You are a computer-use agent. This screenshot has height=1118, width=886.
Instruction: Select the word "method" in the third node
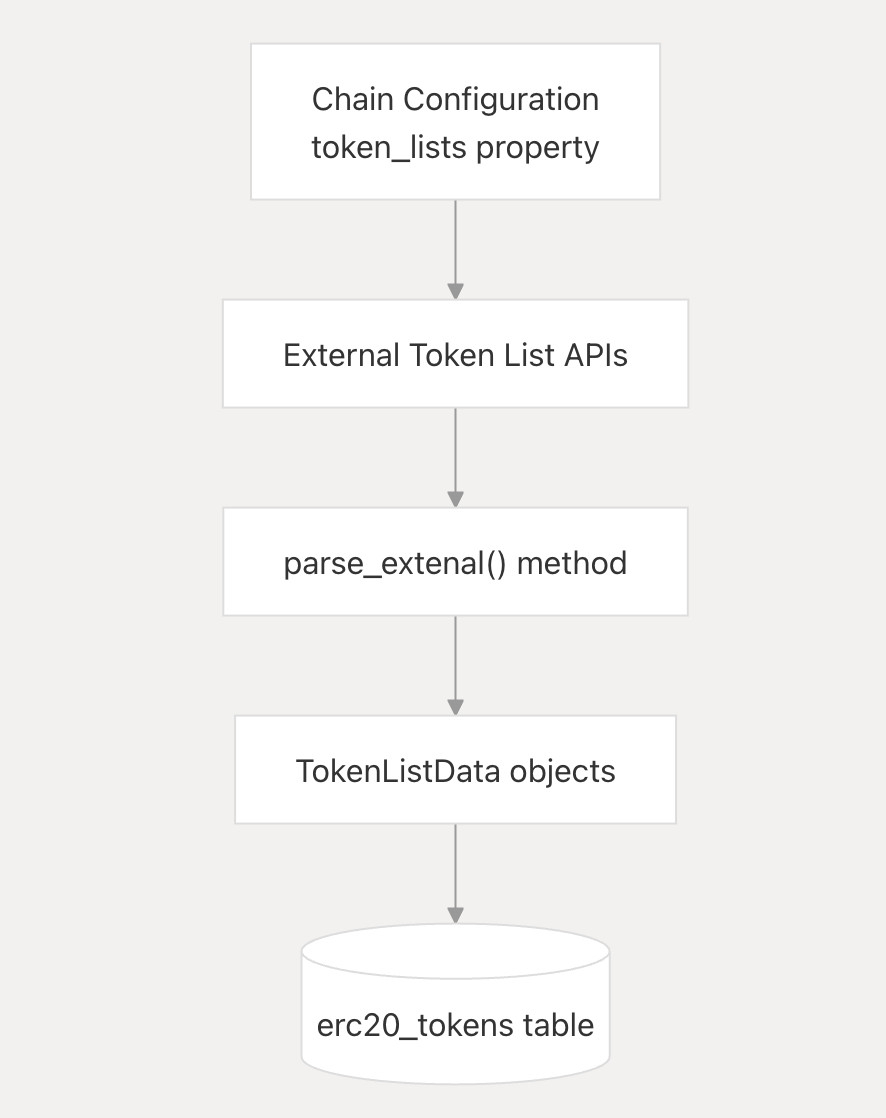tap(572, 563)
